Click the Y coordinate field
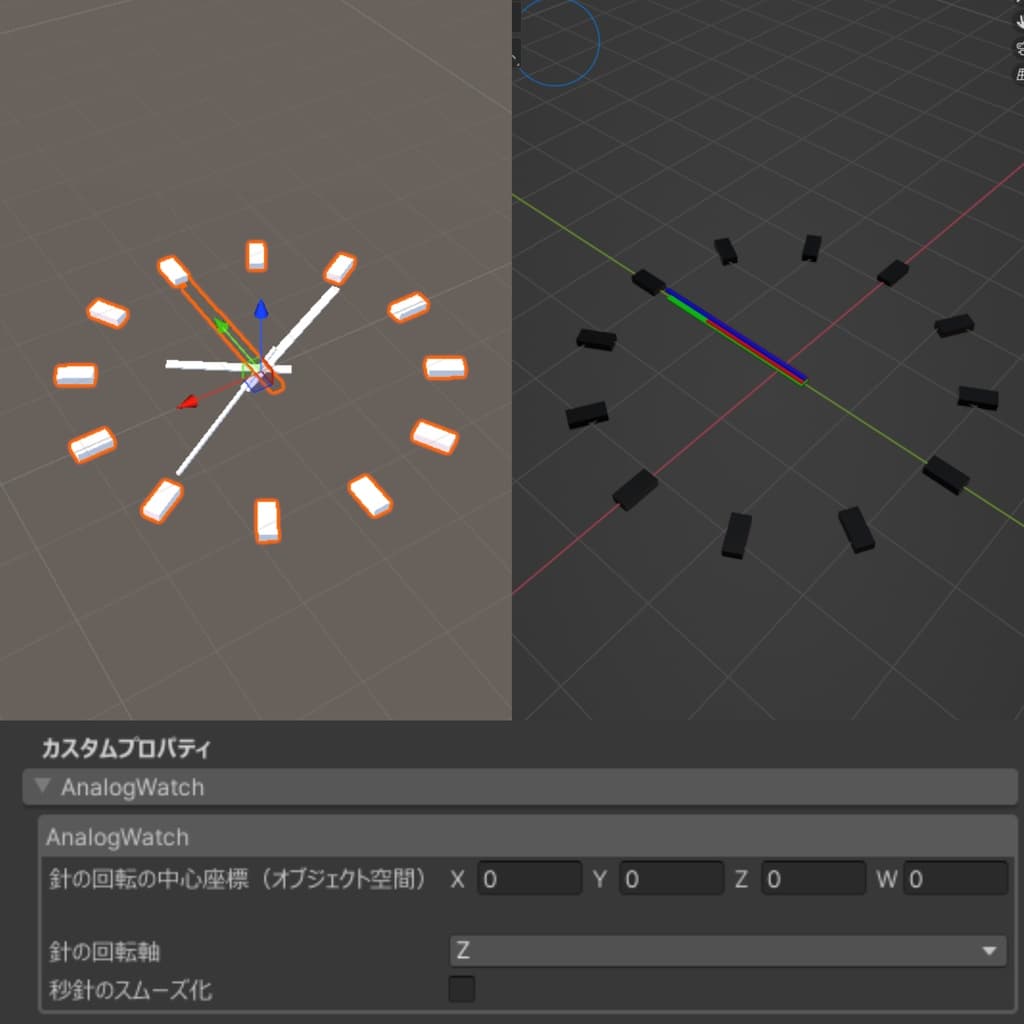The image size is (1024, 1024). click(671, 879)
